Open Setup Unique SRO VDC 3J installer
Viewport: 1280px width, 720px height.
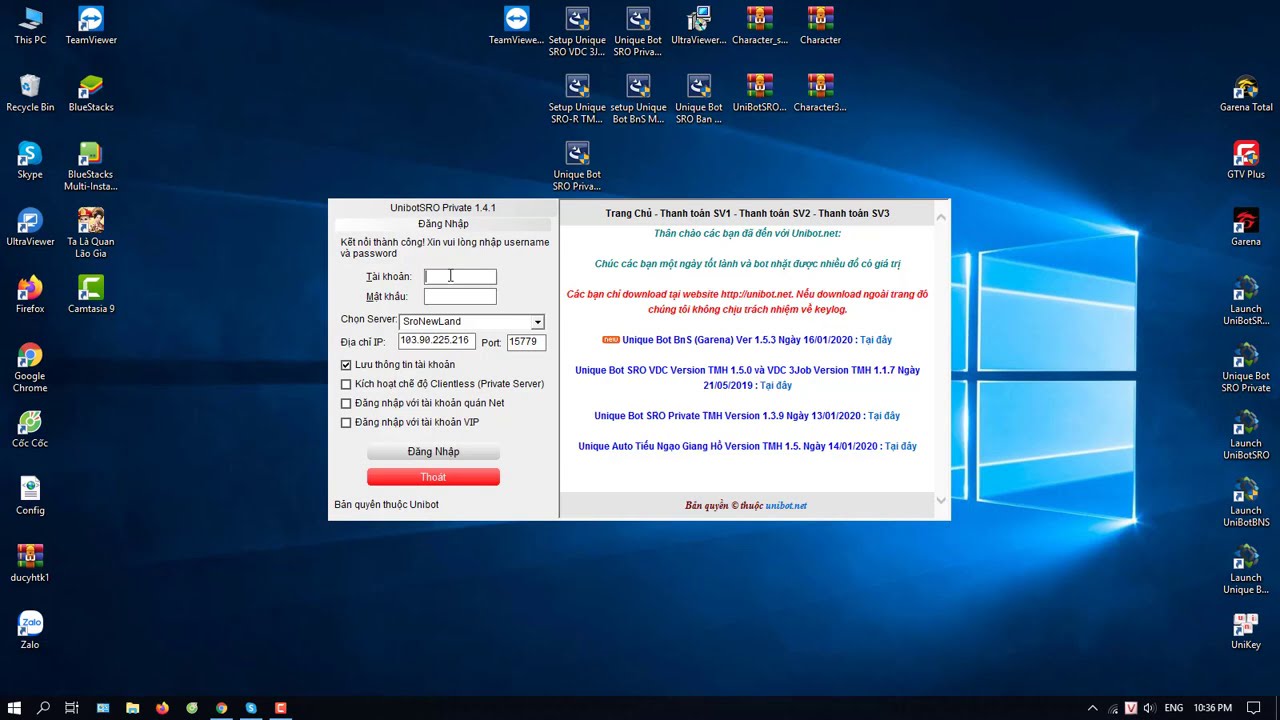[577, 32]
